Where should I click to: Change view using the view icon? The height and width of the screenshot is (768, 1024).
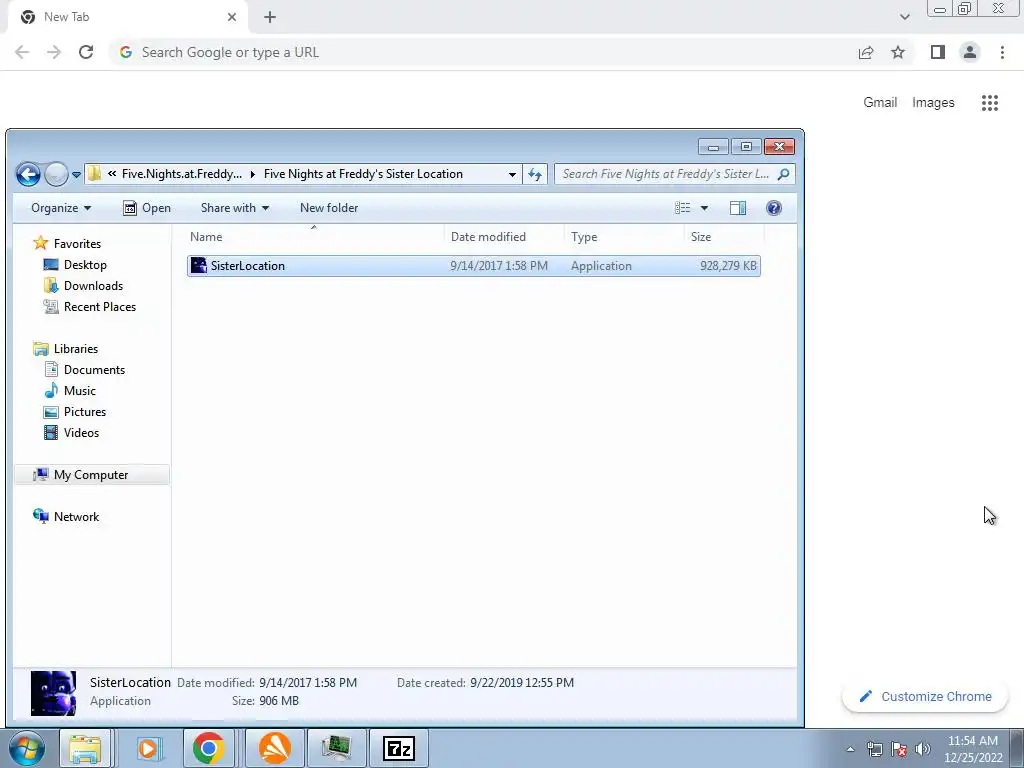682,208
